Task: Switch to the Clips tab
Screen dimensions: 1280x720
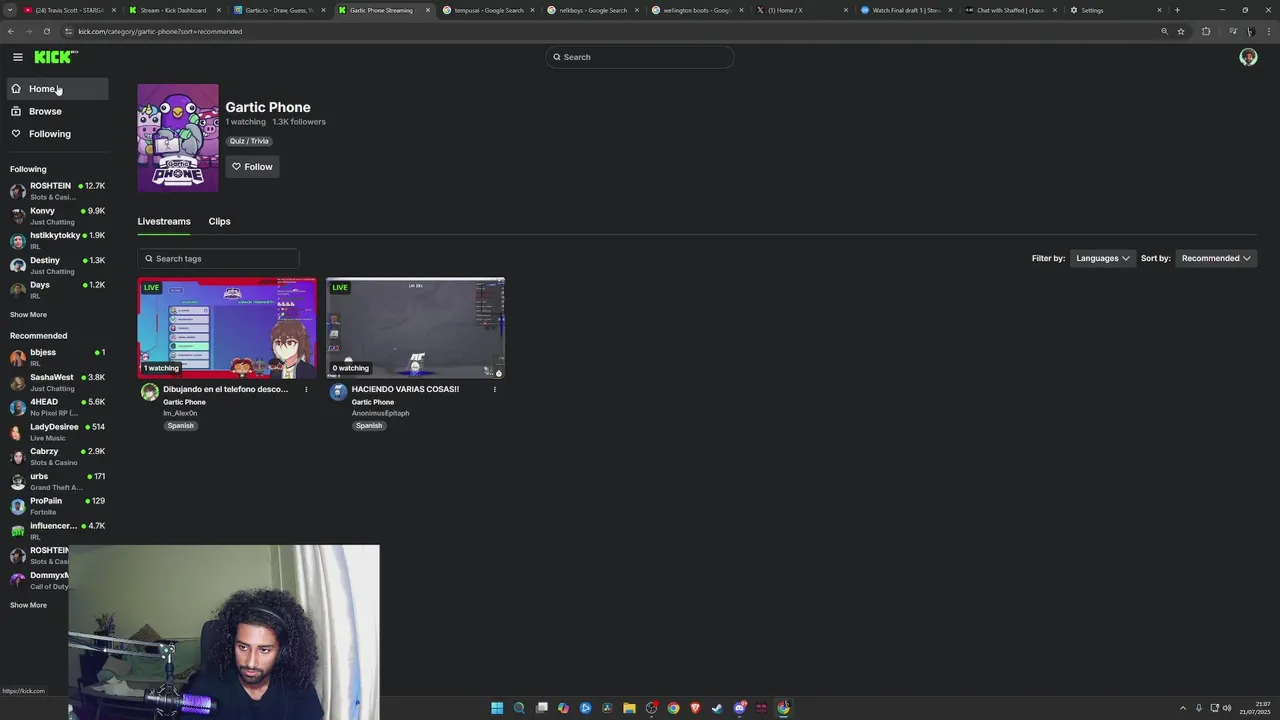Action: coord(219,221)
